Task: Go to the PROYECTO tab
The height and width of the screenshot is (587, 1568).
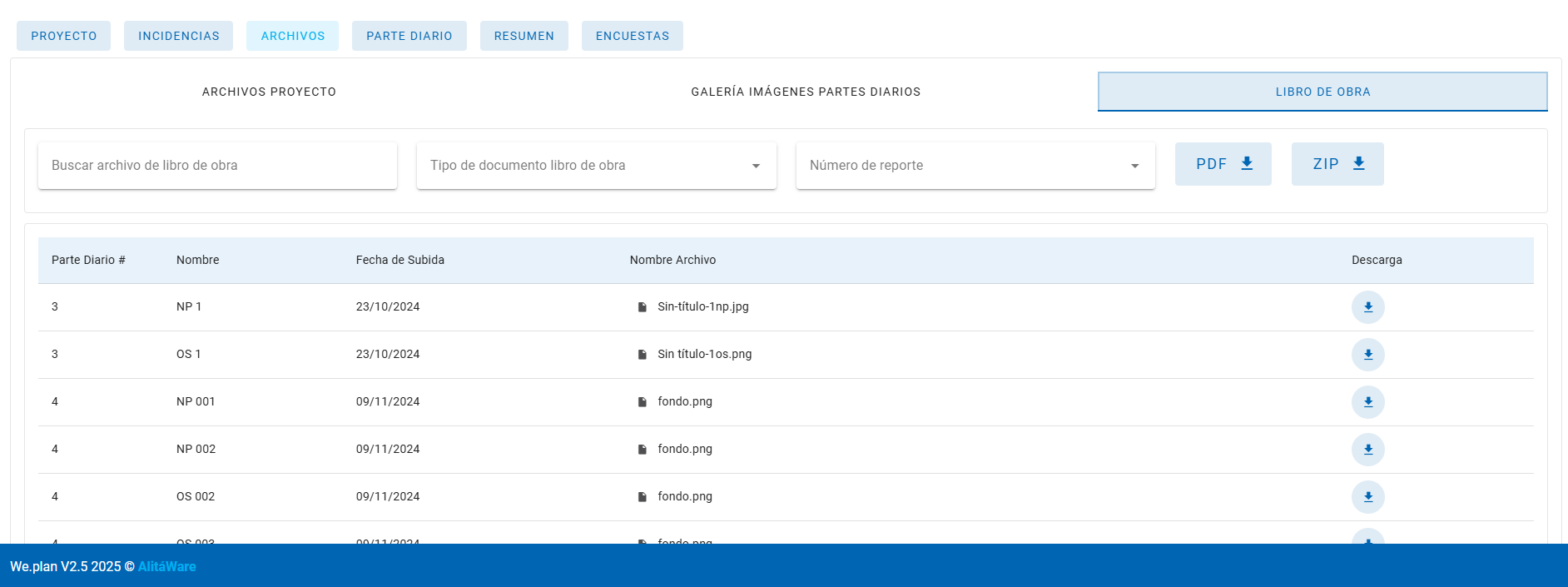Action: [x=64, y=36]
